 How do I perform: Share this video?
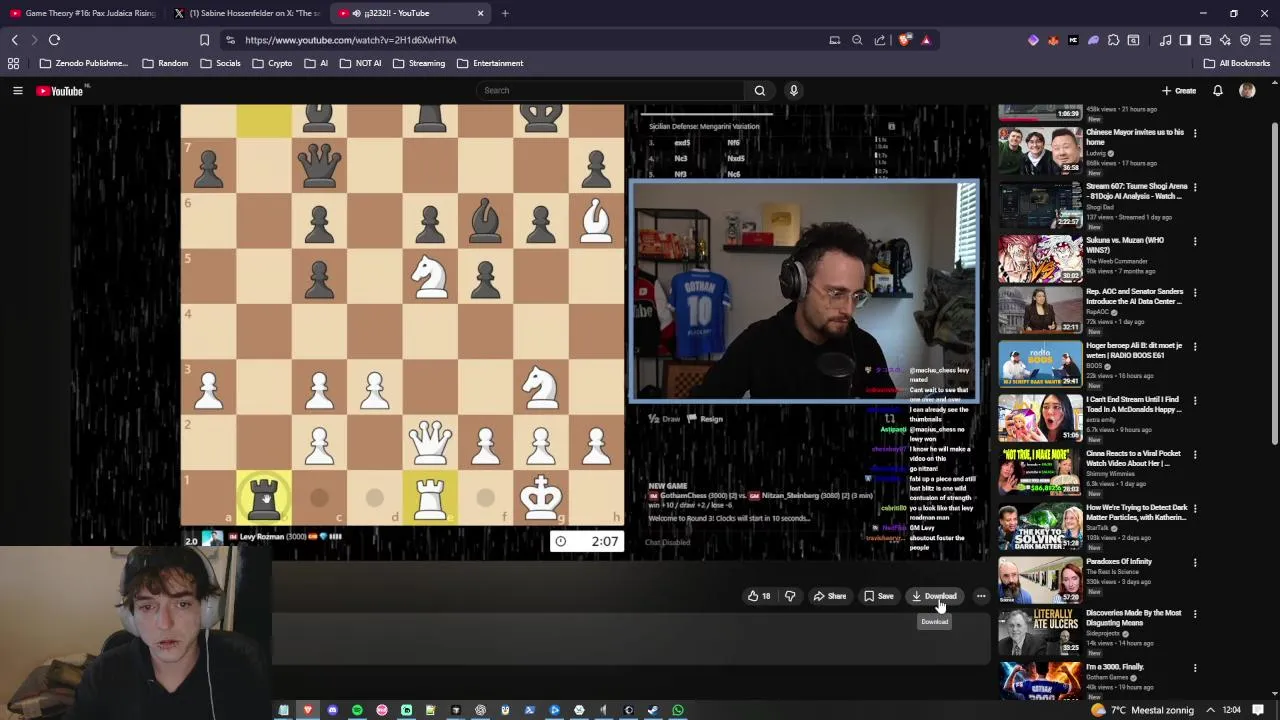(829, 596)
